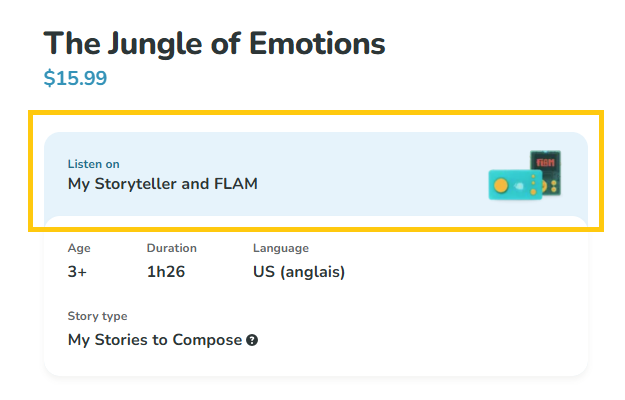Image resolution: width=625 pixels, height=400 pixels.
Task: Click the light blue Listen on banner
Action: (316, 175)
